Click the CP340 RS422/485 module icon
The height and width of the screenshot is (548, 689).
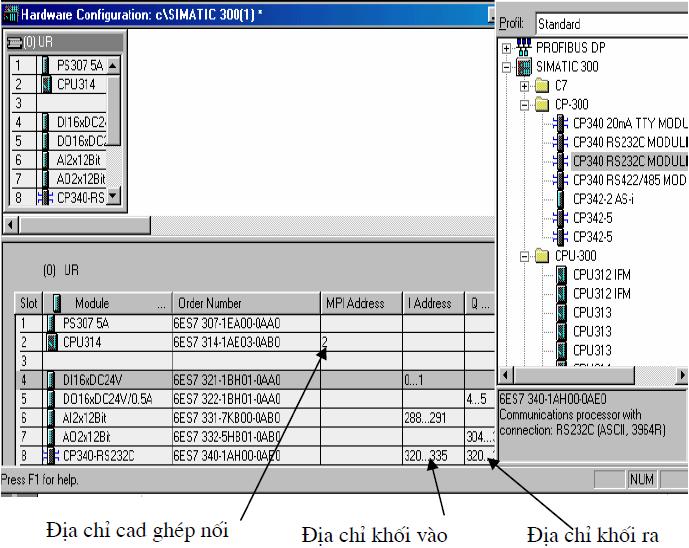point(560,180)
